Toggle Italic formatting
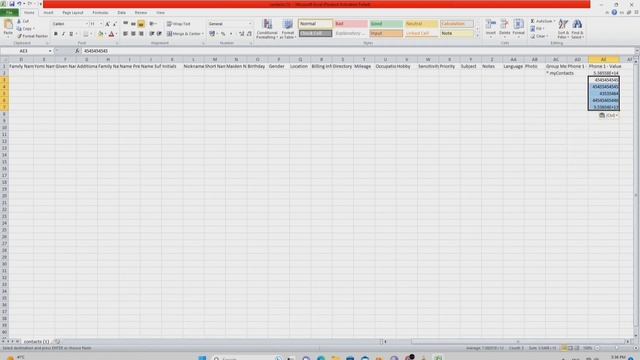The width and height of the screenshot is (640, 360). click(x=63, y=34)
